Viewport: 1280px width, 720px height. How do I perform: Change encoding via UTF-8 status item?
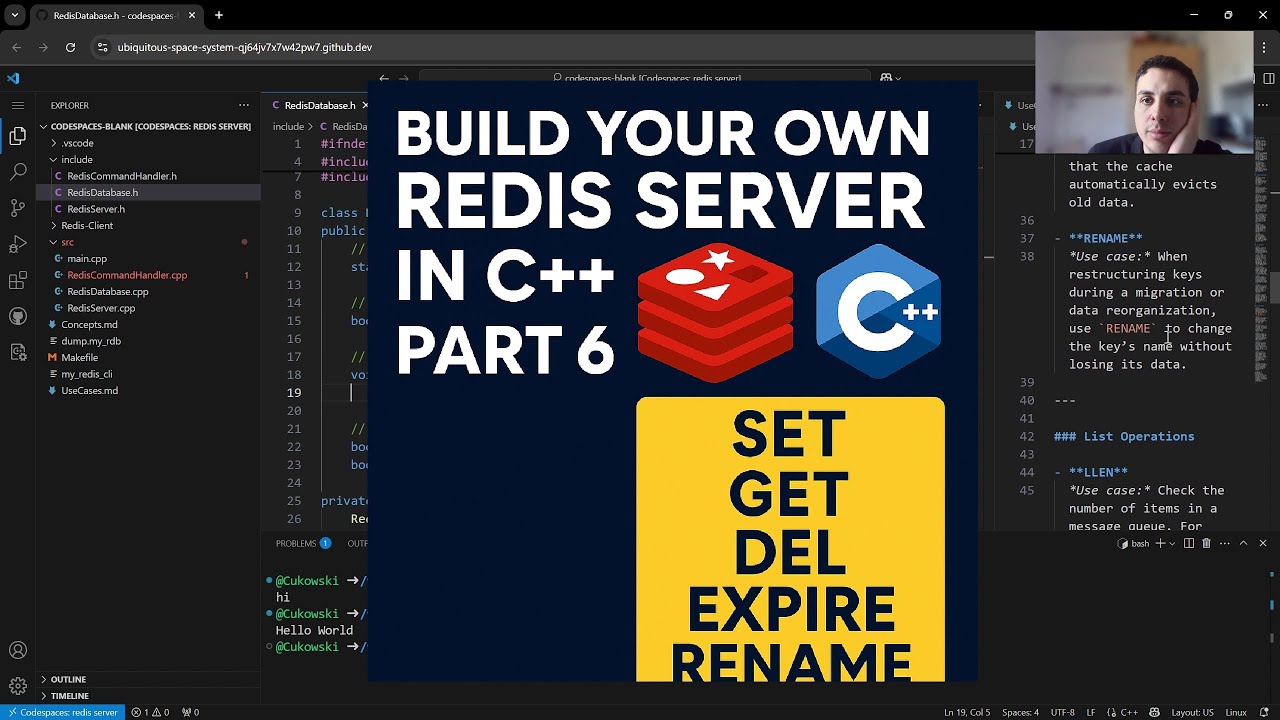(x=1062, y=712)
